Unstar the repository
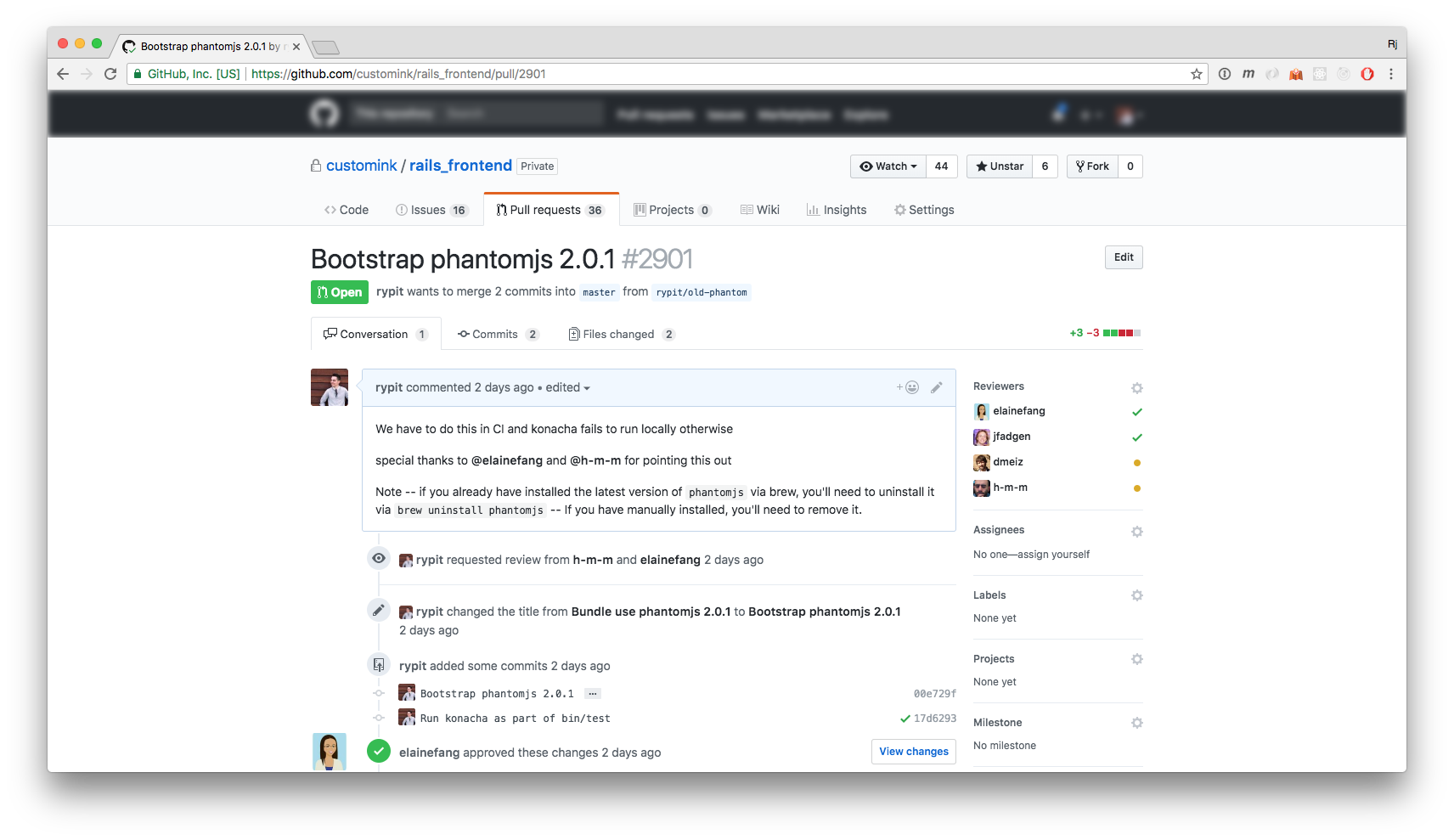The image size is (1454, 840). pyautogui.click(x=1000, y=166)
